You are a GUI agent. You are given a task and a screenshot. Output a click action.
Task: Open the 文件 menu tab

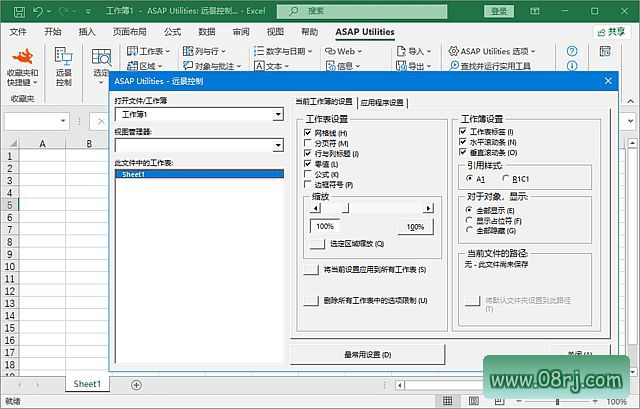tap(18, 32)
